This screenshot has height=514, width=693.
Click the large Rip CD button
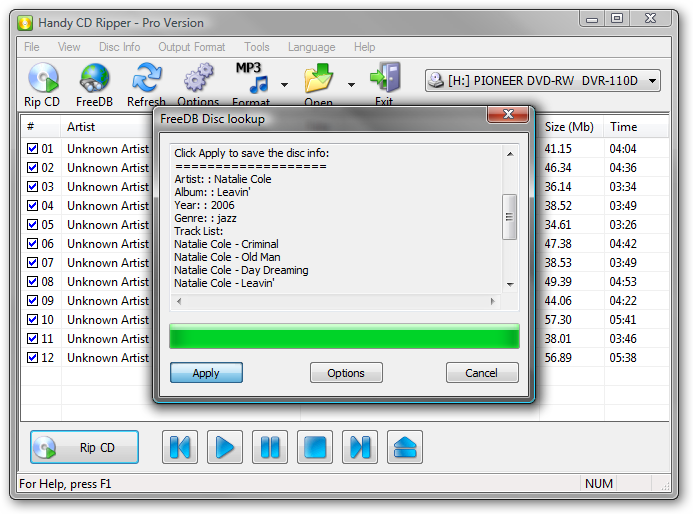[x=84, y=447]
